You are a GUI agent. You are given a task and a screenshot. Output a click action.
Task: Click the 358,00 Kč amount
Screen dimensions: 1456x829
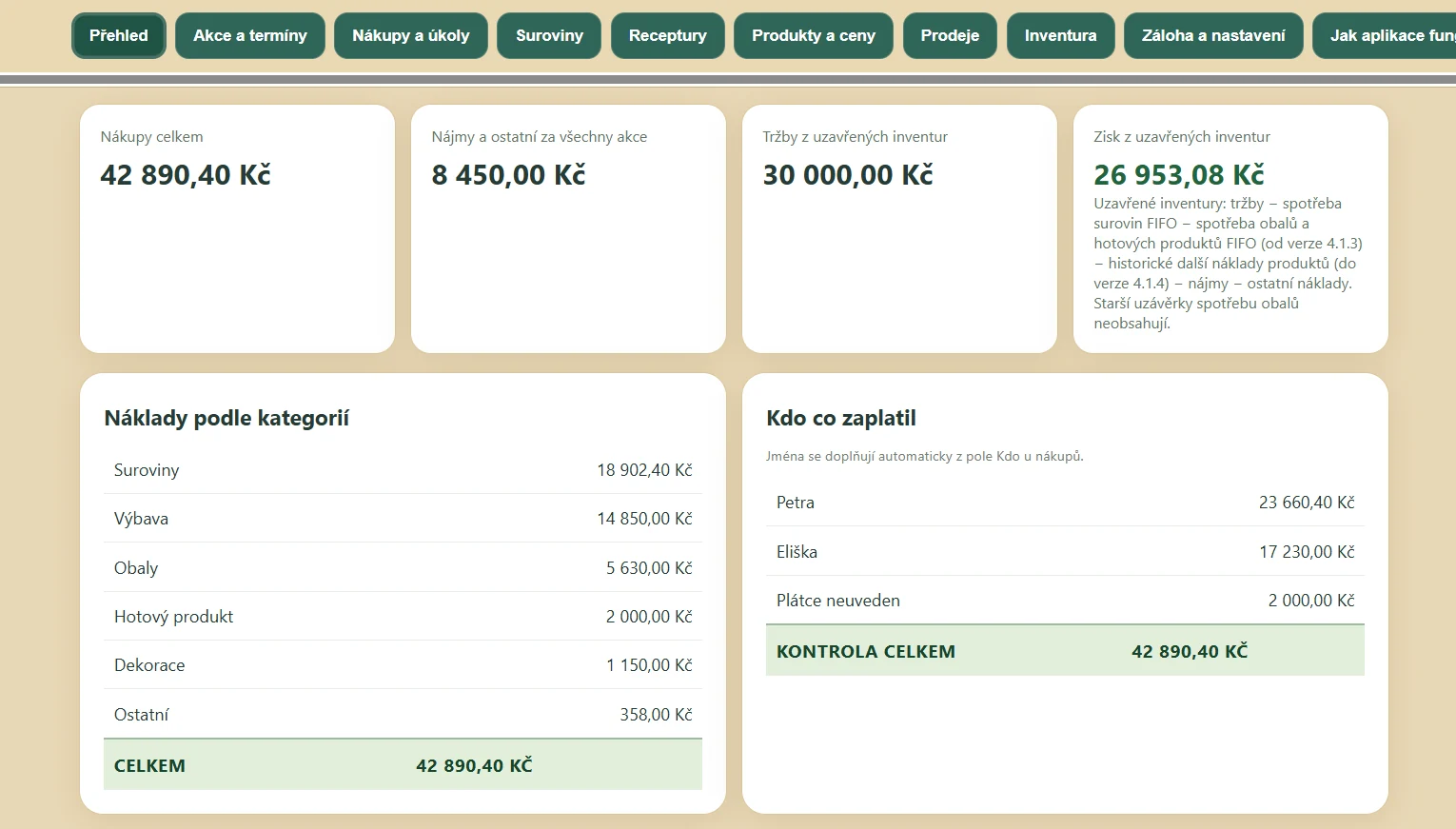pyautogui.click(x=656, y=715)
